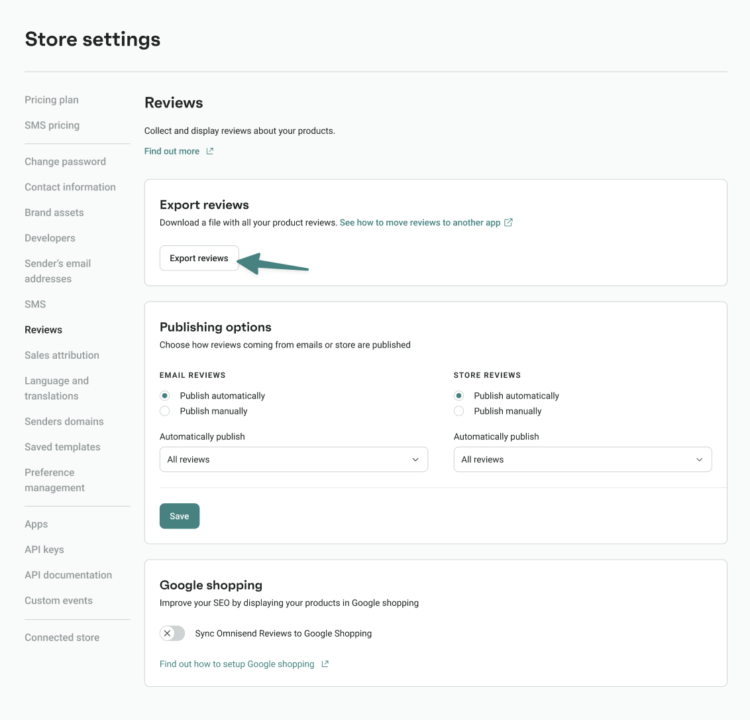Open Connected store settings
This screenshot has width=750, height=720.
(x=62, y=637)
